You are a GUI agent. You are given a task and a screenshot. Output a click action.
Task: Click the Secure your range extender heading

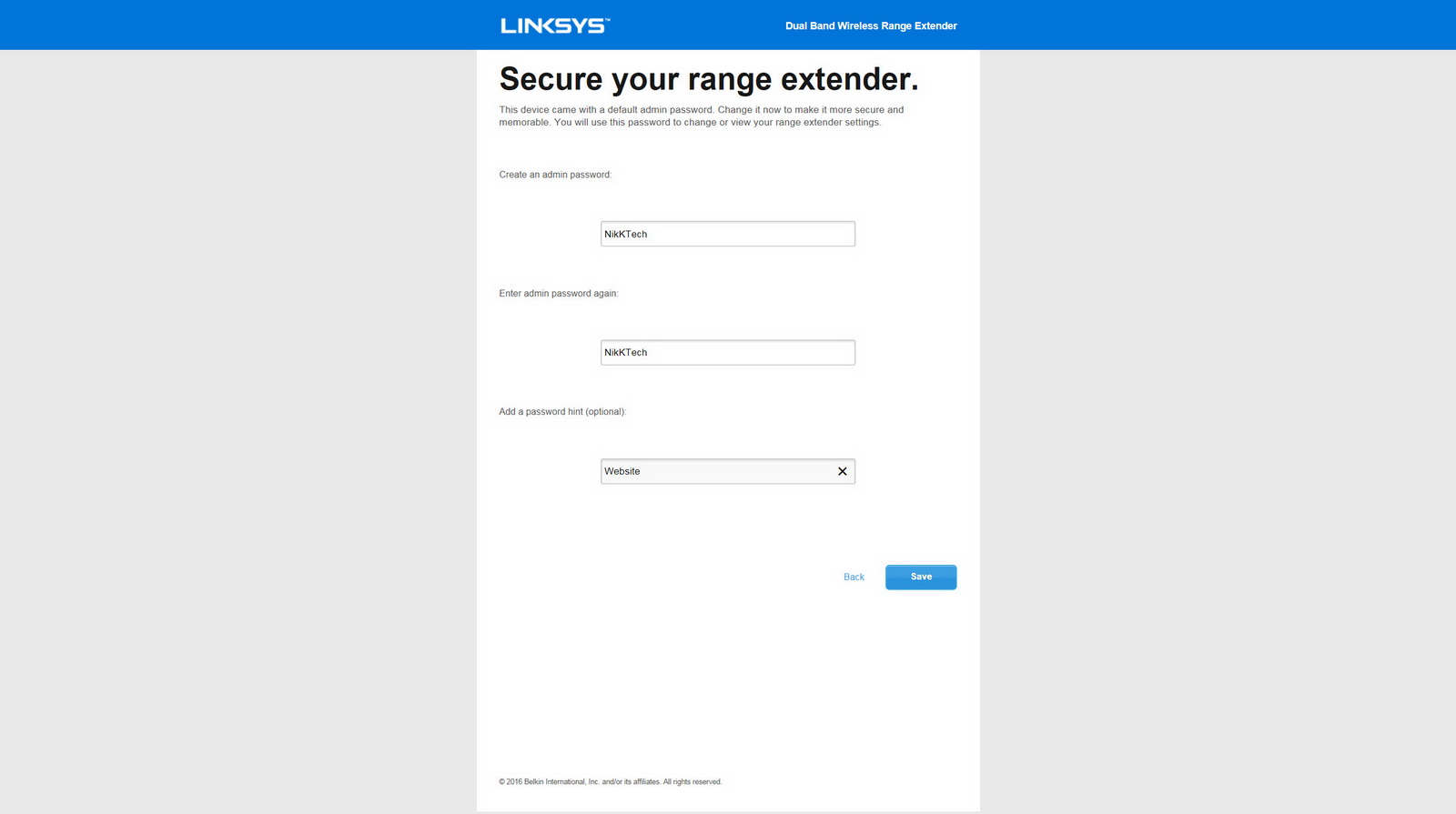tap(709, 79)
